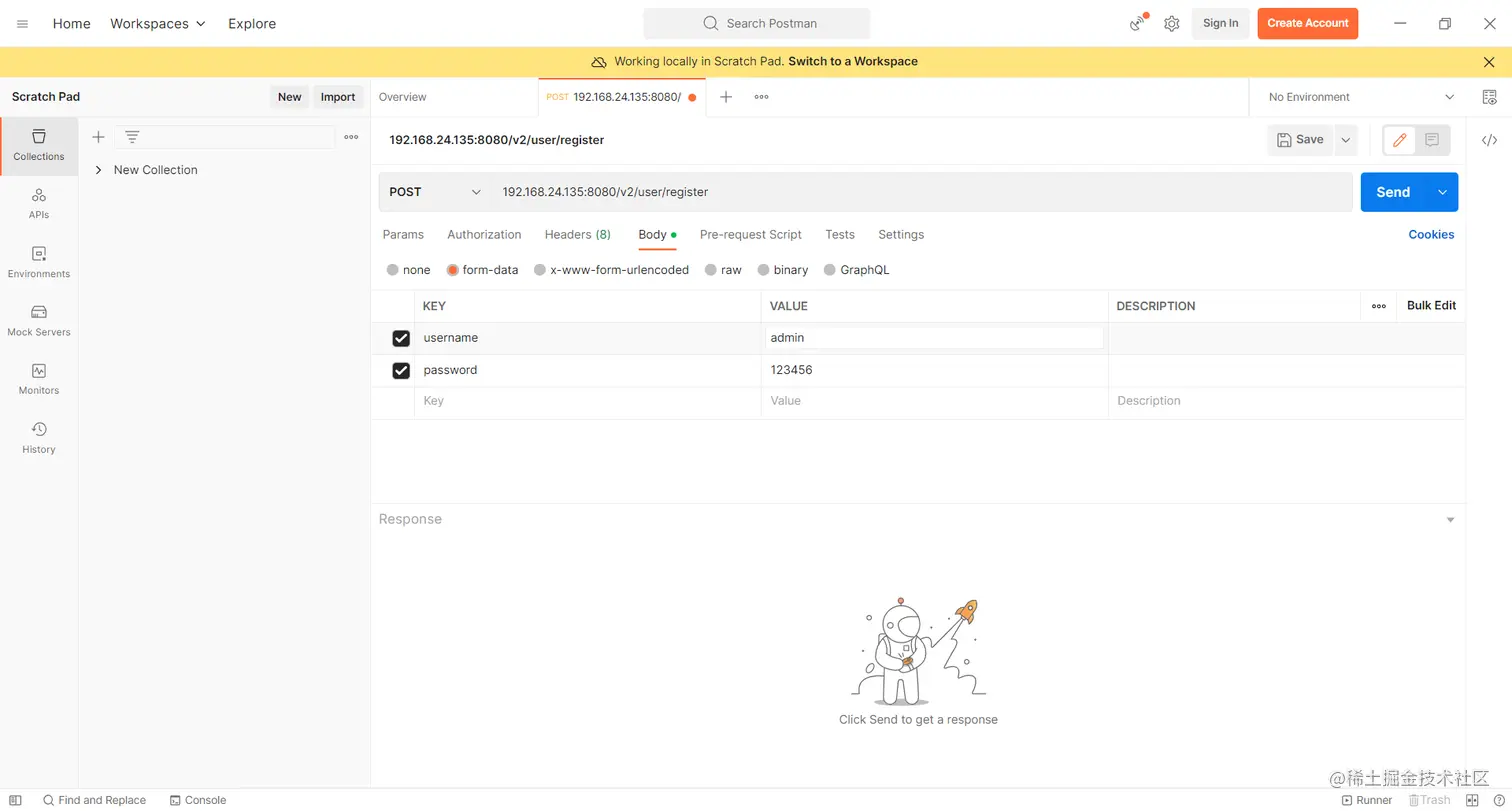Open the collections panel three-dot options
The height and width of the screenshot is (811, 1512).
point(351,137)
